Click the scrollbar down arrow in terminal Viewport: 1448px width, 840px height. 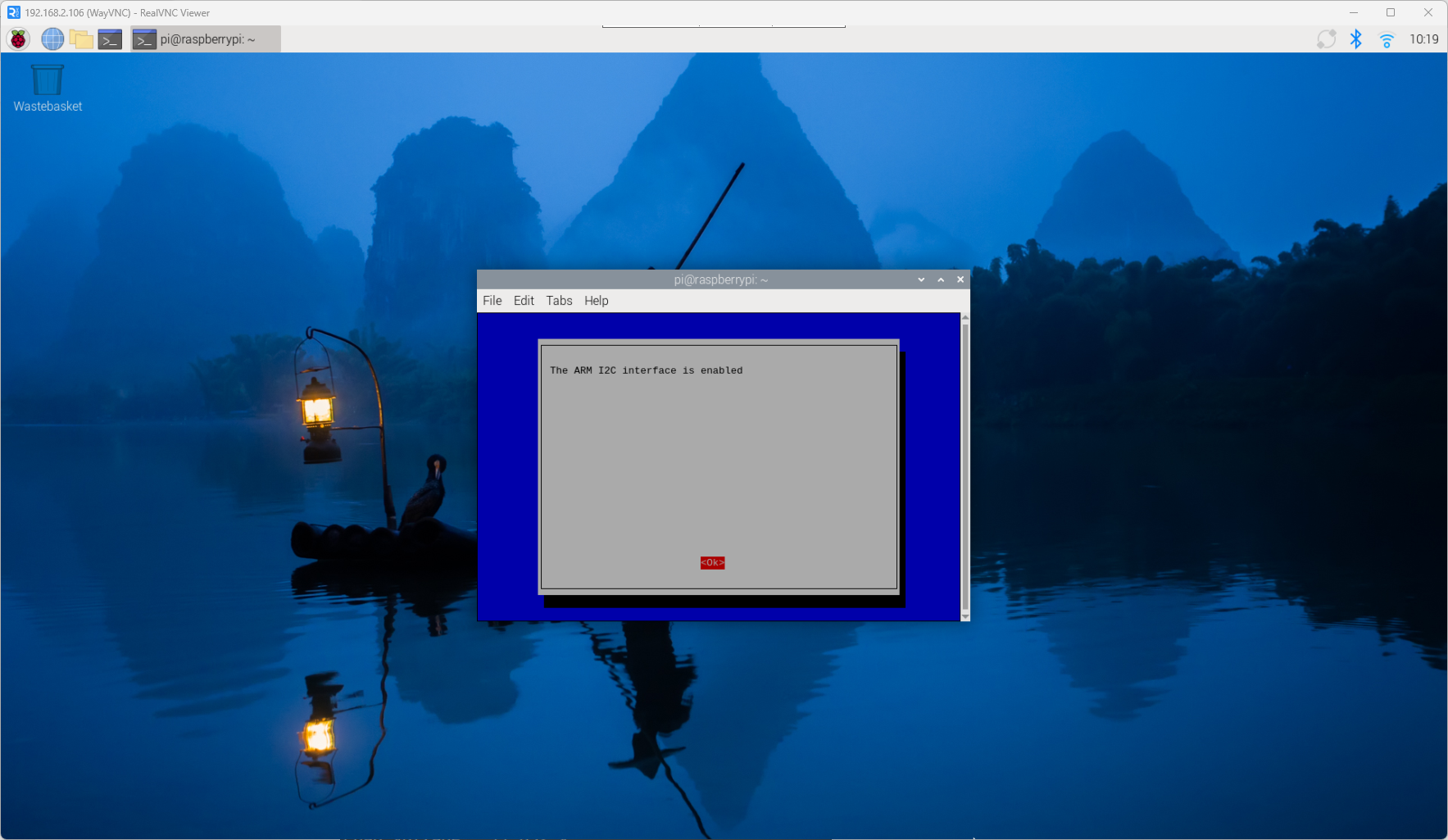click(x=965, y=616)
